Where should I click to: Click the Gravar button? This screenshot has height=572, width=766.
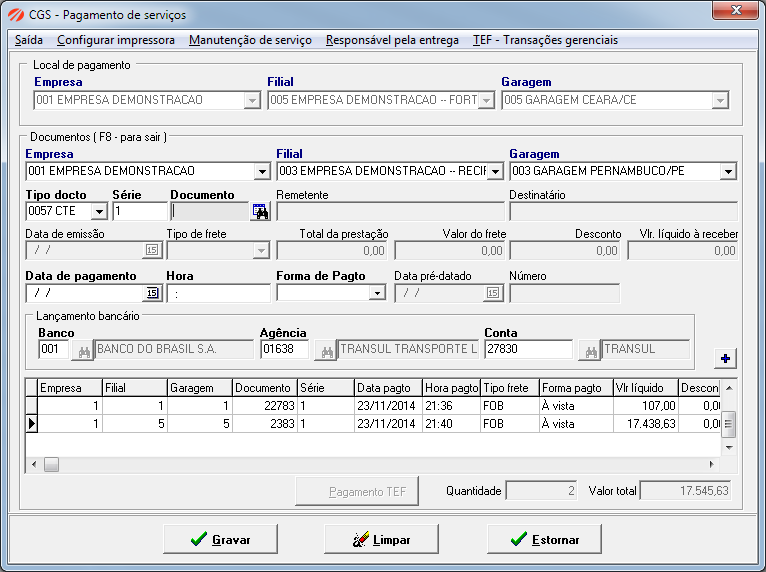(x=220, y=539)
